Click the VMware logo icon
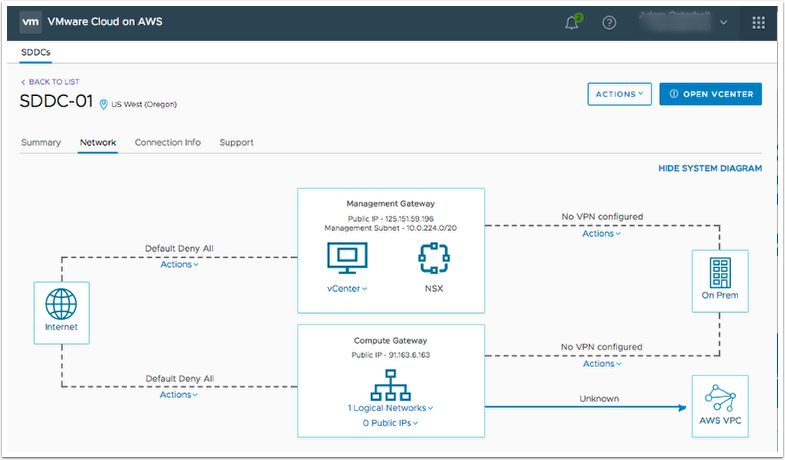 [x=30, y=21]
